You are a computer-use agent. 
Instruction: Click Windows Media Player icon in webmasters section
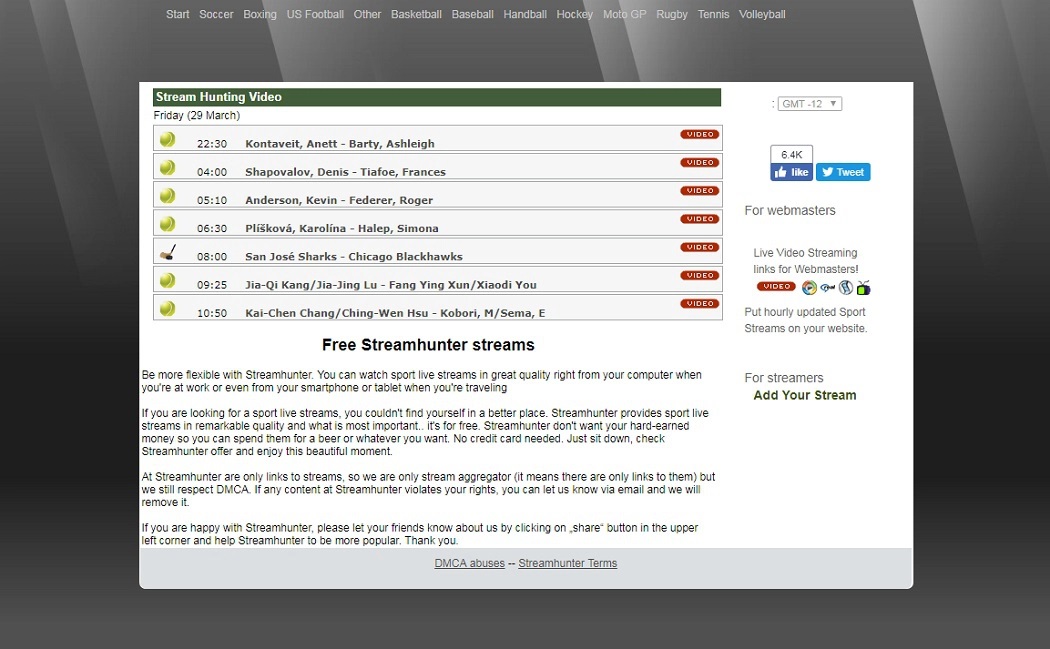click(810, 288)
